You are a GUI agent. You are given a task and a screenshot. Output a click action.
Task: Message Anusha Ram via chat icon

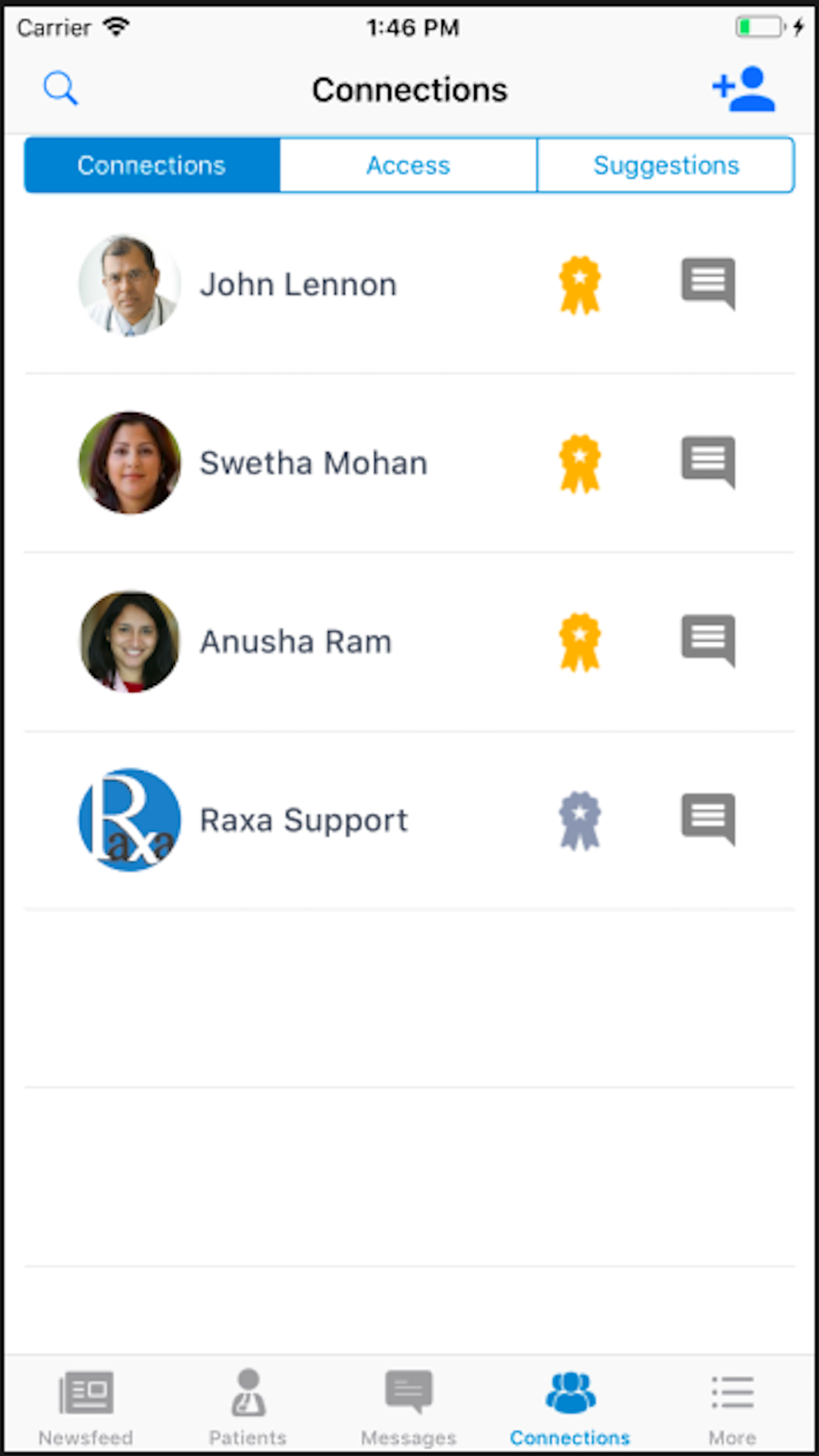[708, 640]
